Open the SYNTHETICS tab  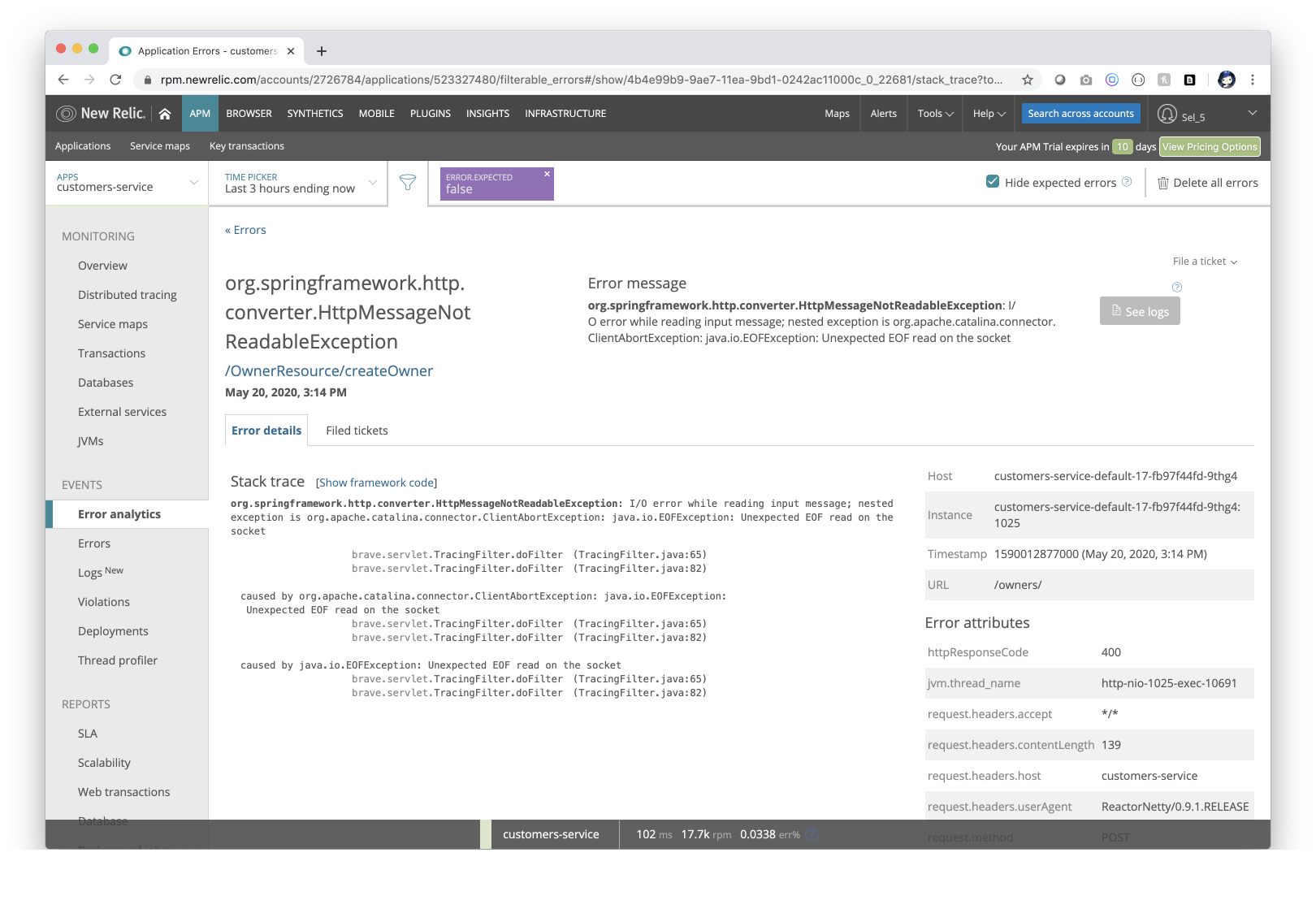(315, 114)
